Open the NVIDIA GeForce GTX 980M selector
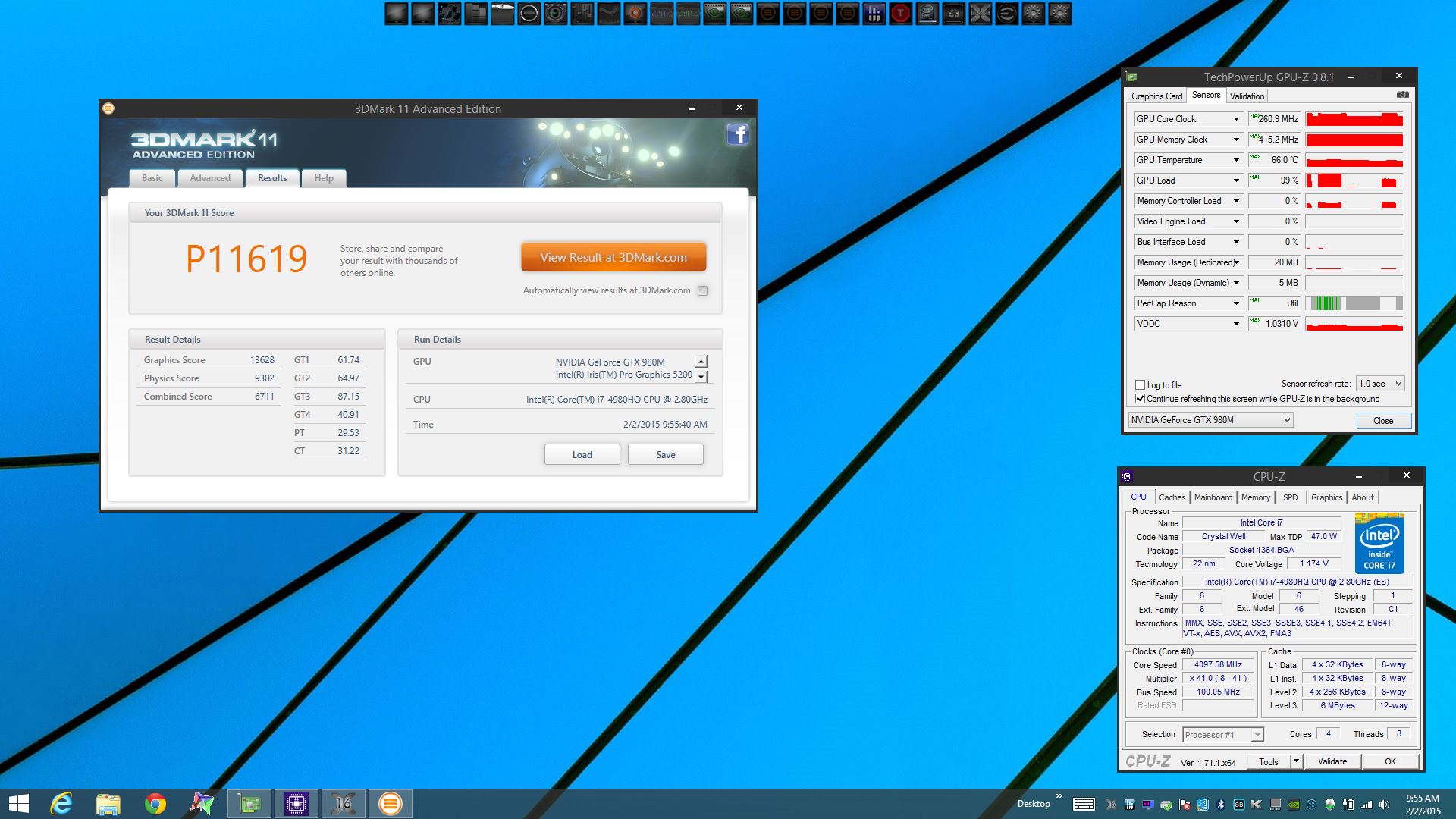Screen dimensions: 1456x819 click(1210, 420)
